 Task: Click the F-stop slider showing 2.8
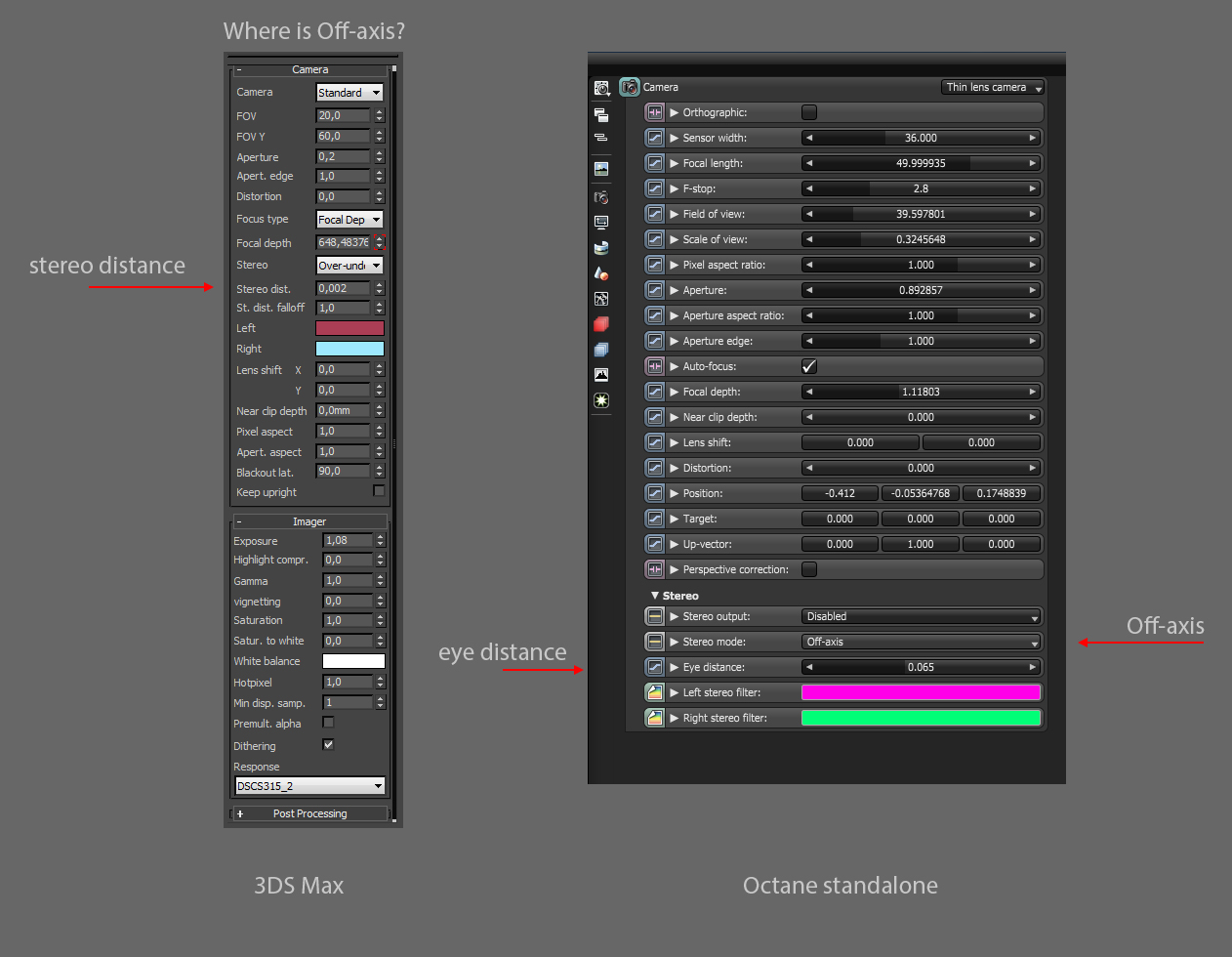921,188
